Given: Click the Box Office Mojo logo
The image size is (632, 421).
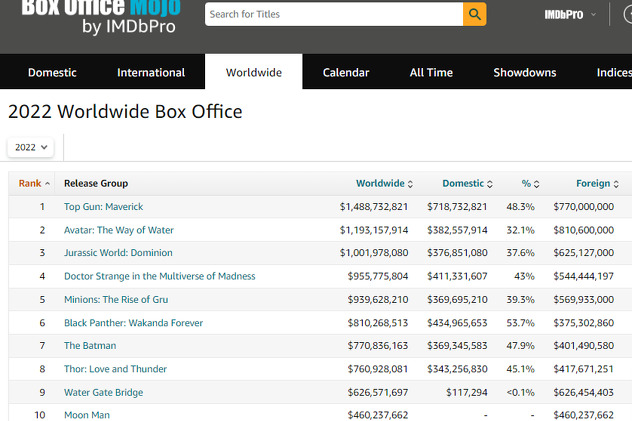Looking at the screenshot, I should [101, 17].
